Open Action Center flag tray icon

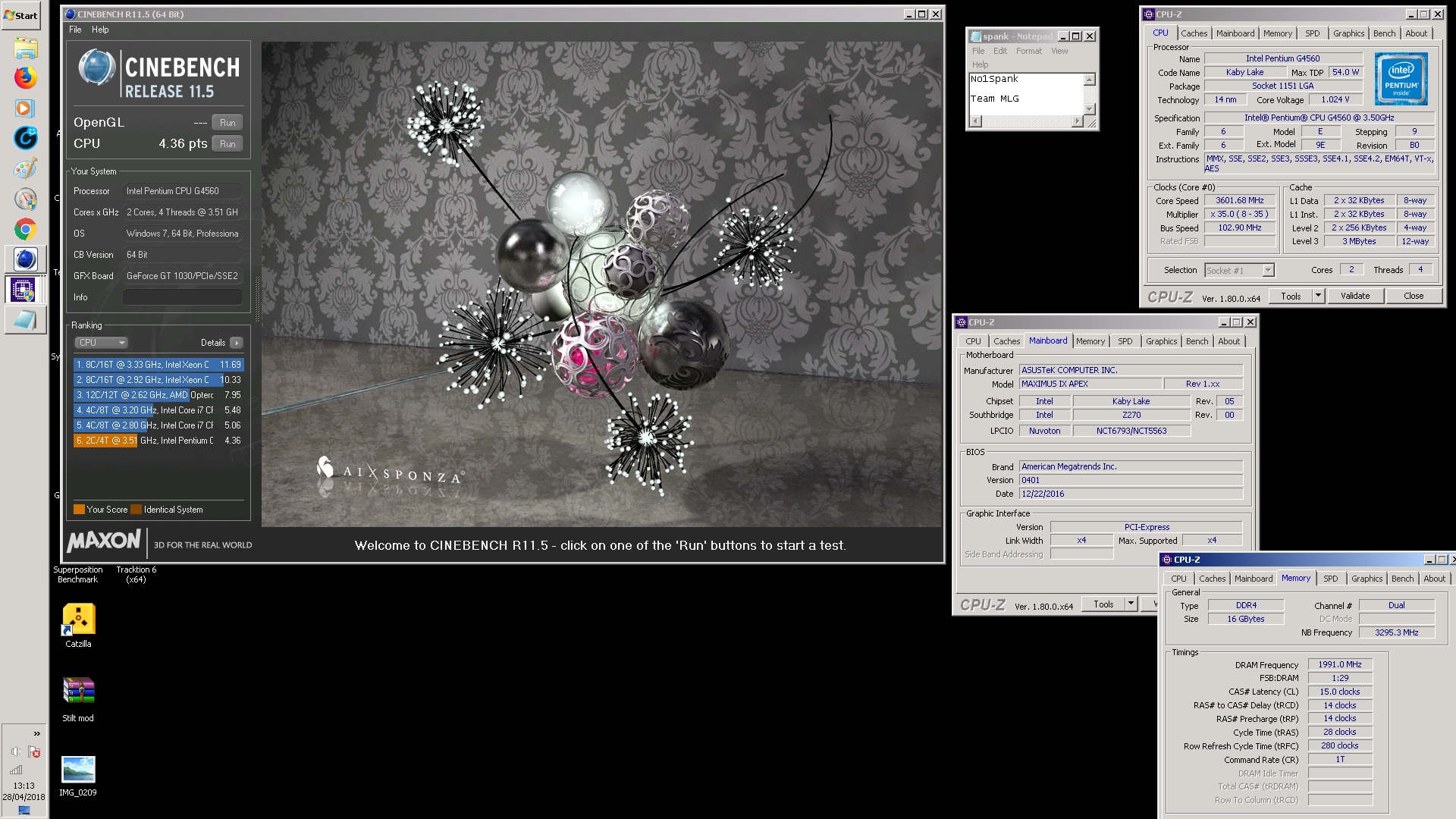pyautogui.click(x=34, y=752)
